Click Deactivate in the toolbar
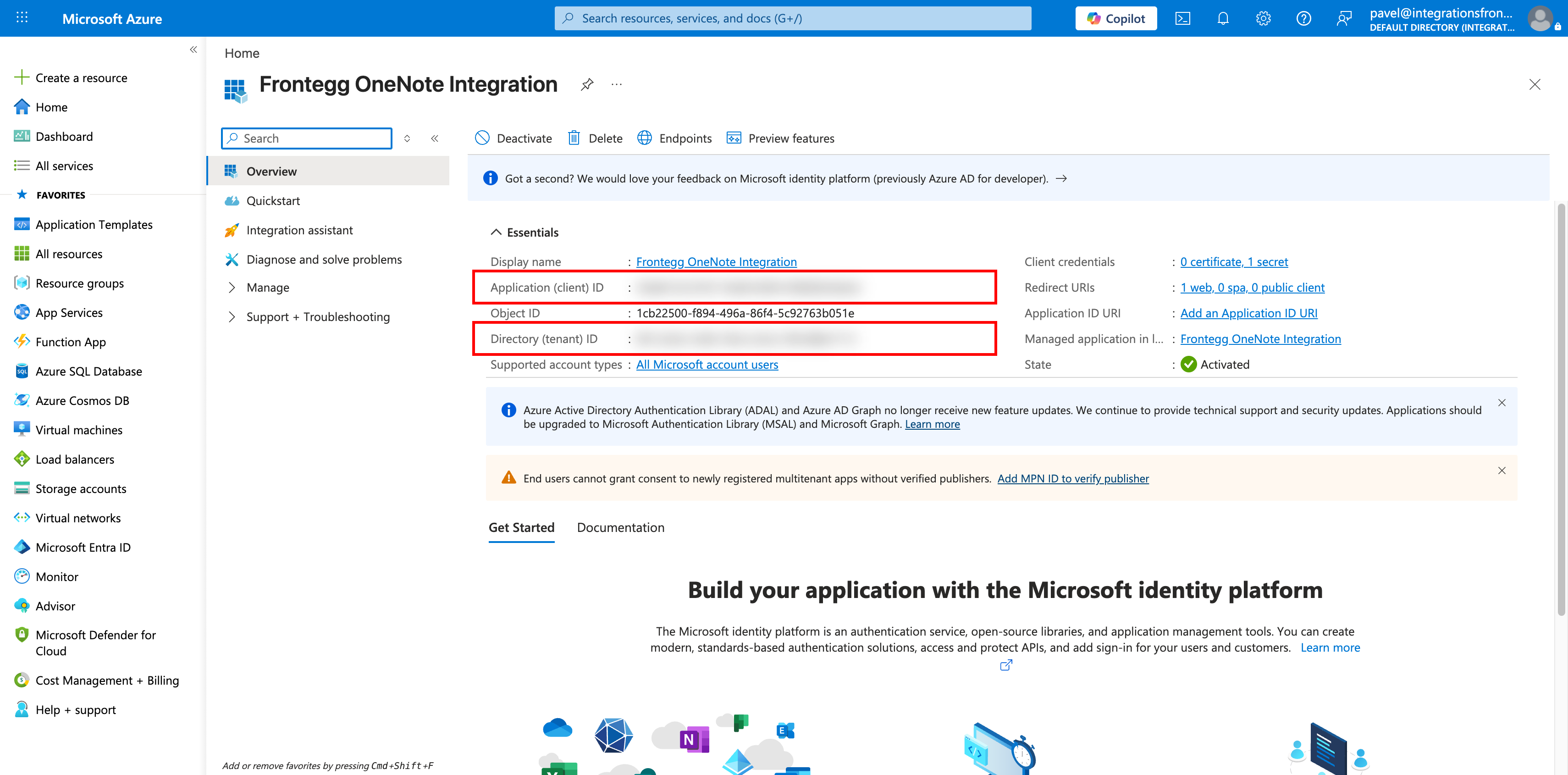Image resolution: width=1568 pixels, height=775 pixels. pyautogui.click(x=513, y=138)
